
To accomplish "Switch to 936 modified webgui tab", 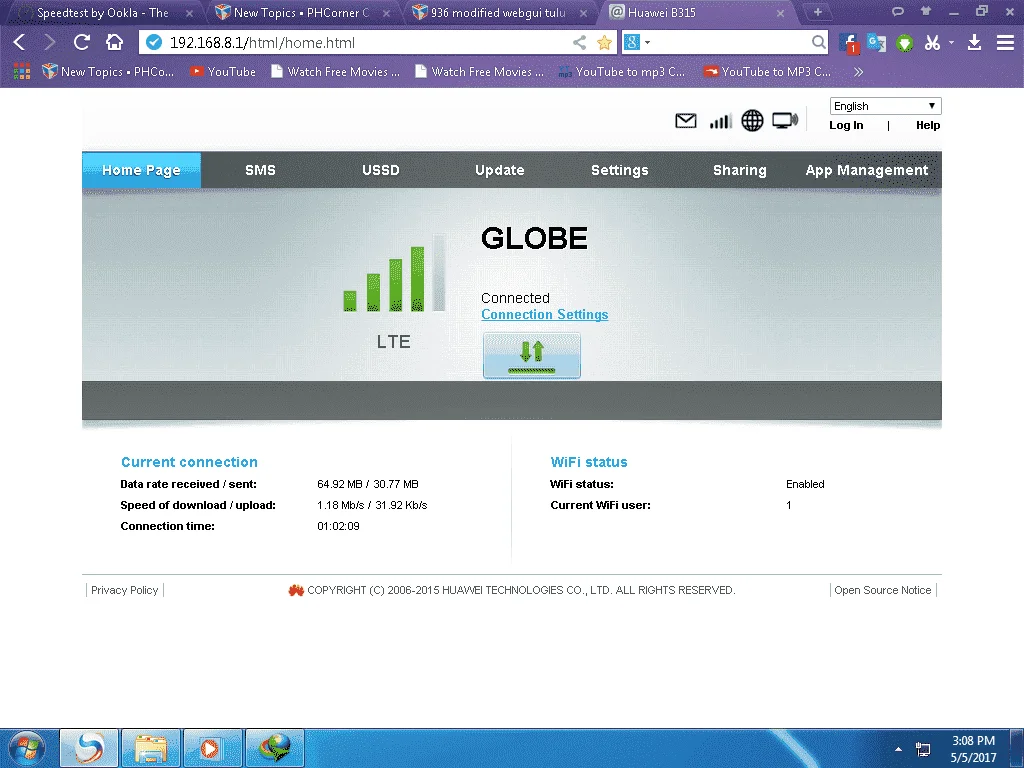I will pyautogui.click(x=498, y=12).
